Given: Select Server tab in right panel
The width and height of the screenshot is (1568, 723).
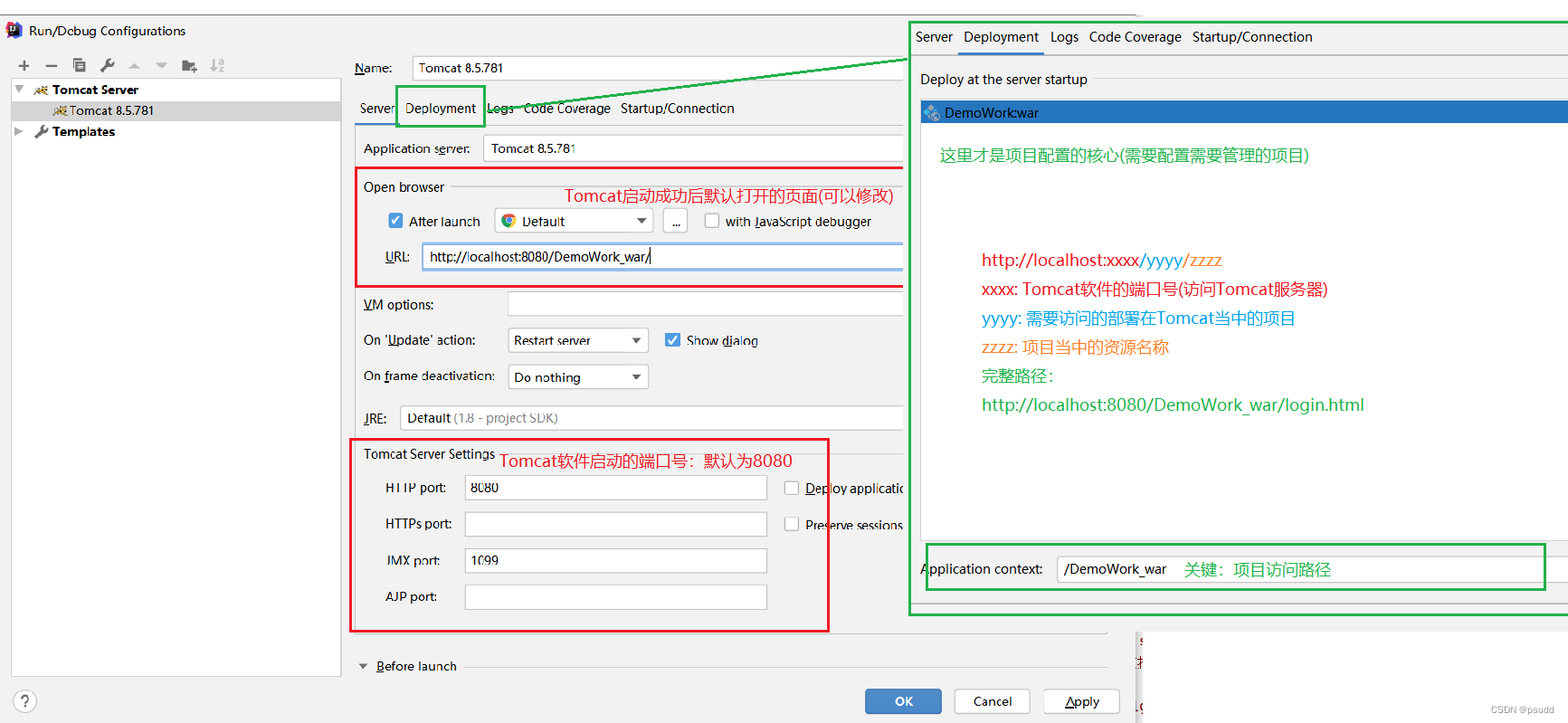Looking at the screenshot, I should click(934, 37).
